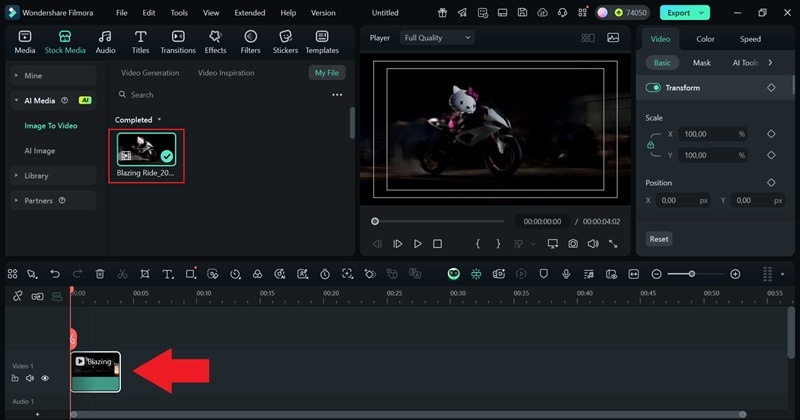This screenshot has height=420, width=800.
Task: Click the player volume icon
Action: pyautogui.click(x=593, y=244)
